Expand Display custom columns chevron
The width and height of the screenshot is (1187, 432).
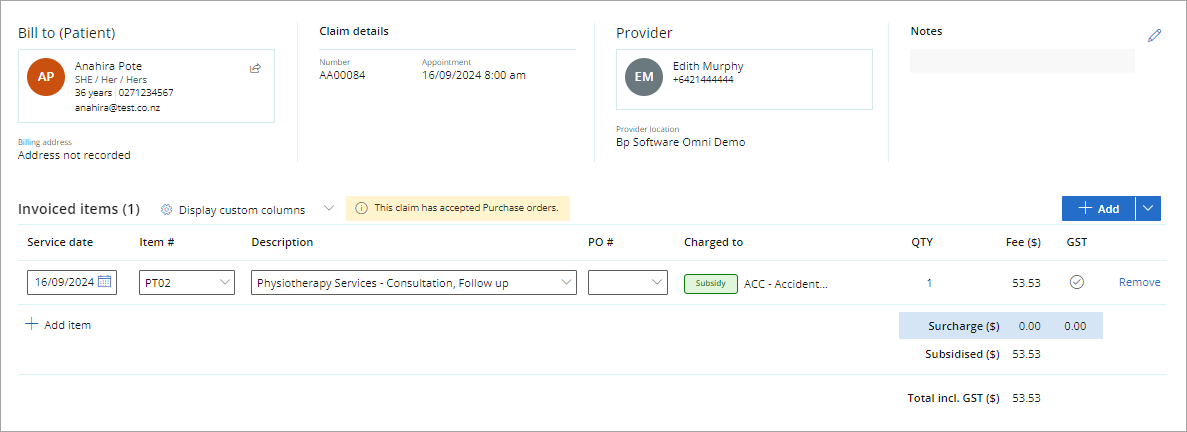pos(329,208)
